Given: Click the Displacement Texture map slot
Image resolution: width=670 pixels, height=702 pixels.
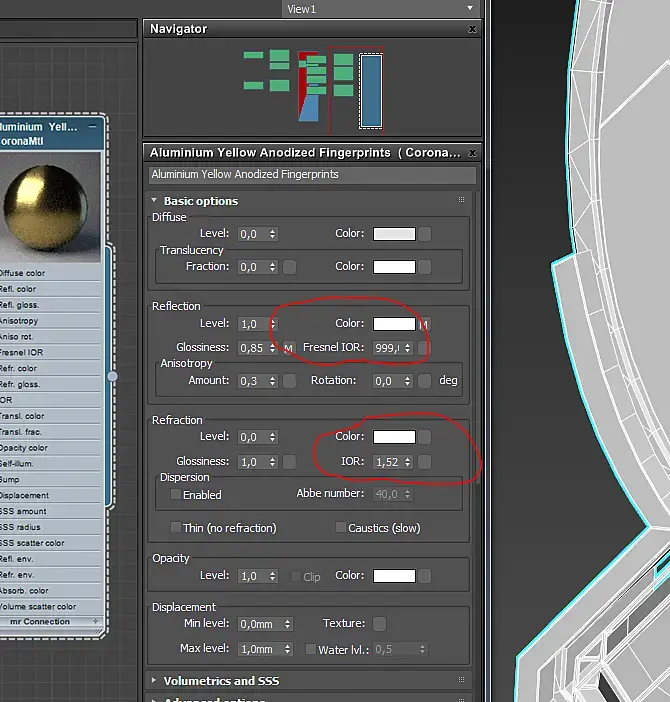Looking at the screenshot, I should tap(379, 624).
